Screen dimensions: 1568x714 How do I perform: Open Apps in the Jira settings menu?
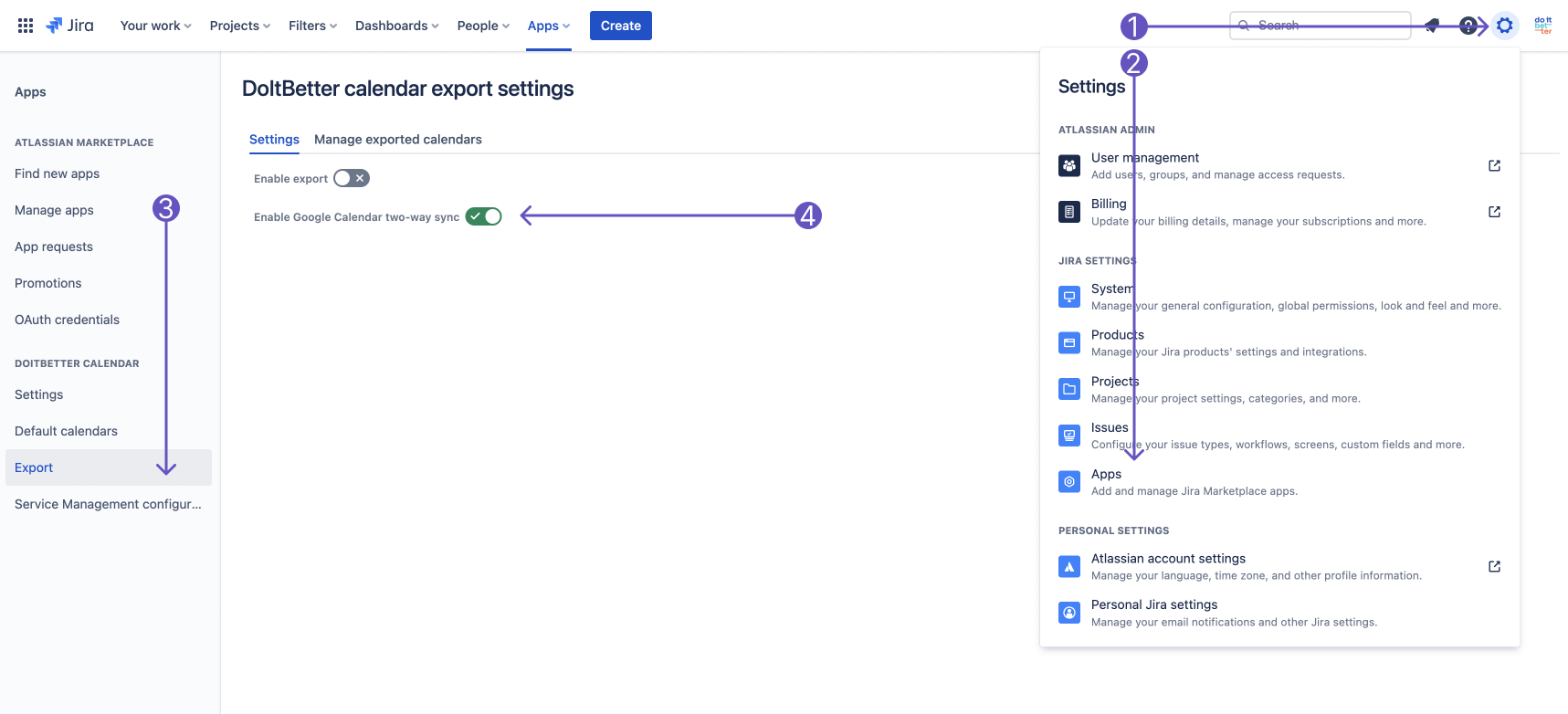pos(1106,475)
